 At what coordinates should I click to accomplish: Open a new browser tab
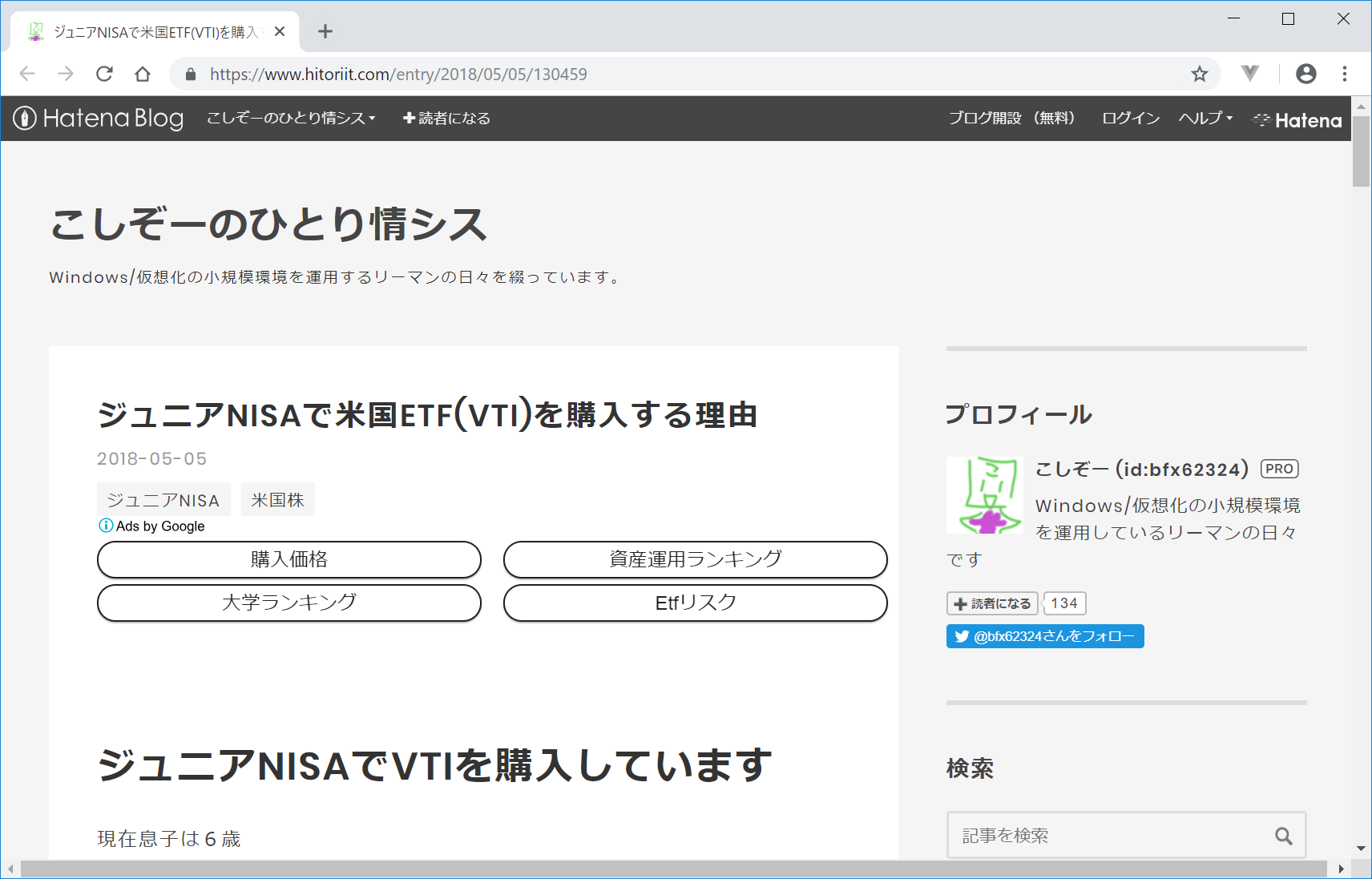pos(325,31)
